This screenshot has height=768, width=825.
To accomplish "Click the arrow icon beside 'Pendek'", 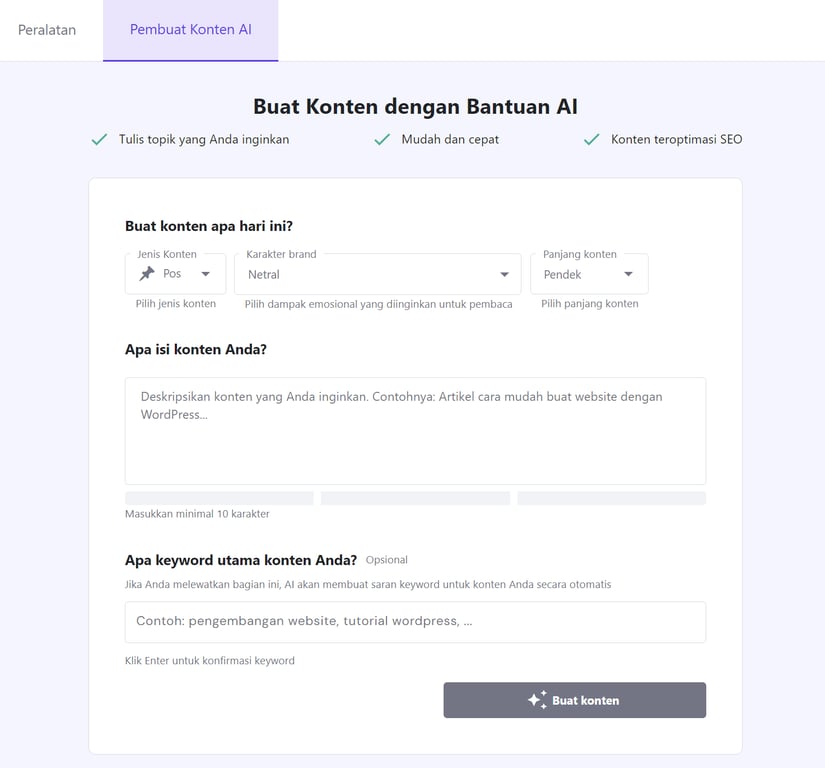I will click(630, 273).
